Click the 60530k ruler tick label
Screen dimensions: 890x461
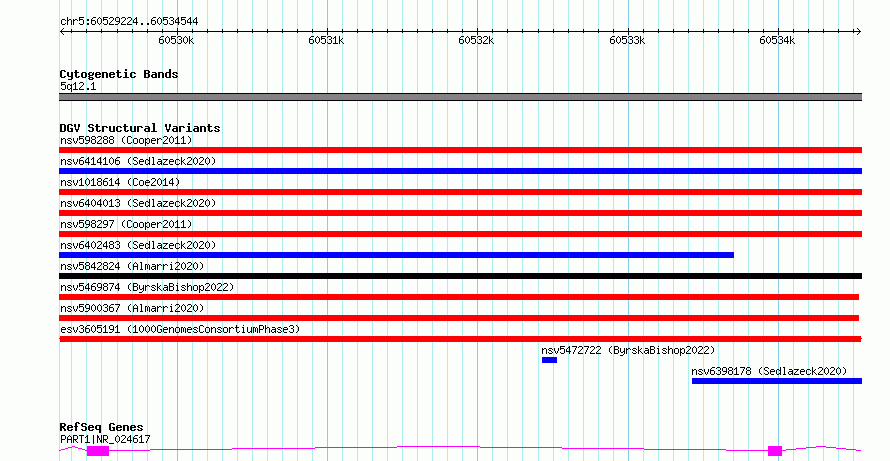click(x=176, y=40)
